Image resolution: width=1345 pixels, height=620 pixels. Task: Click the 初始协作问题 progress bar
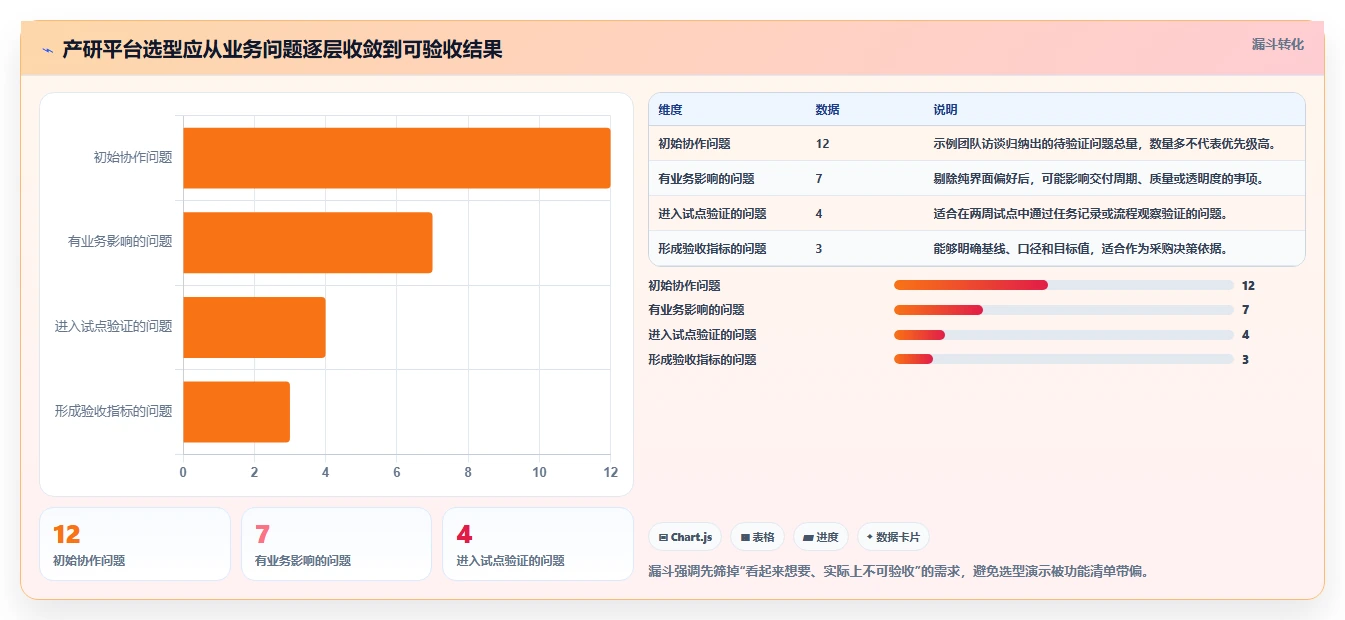1063,285
